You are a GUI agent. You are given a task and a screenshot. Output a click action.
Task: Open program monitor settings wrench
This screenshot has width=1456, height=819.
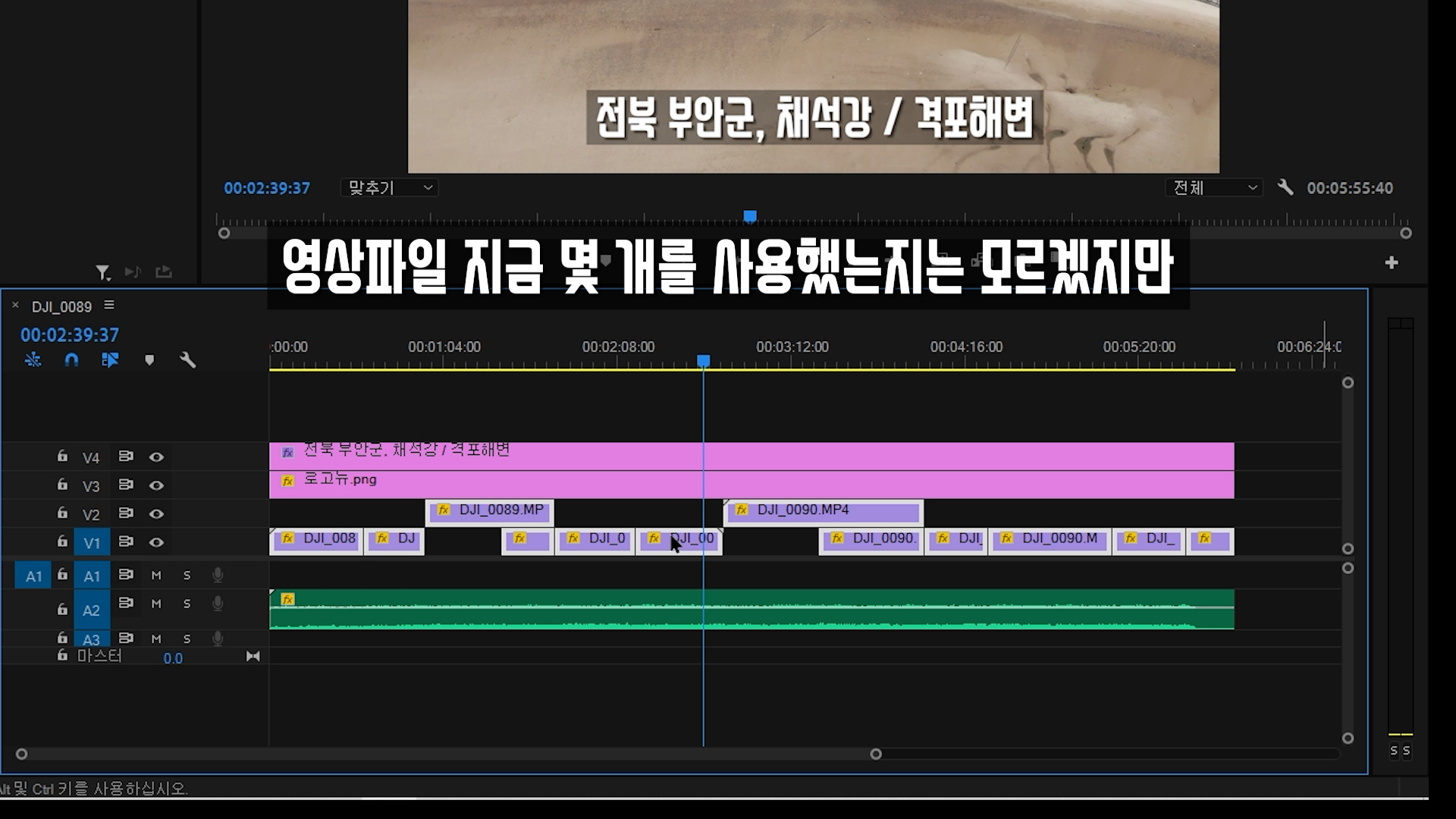coord(1285,187)
